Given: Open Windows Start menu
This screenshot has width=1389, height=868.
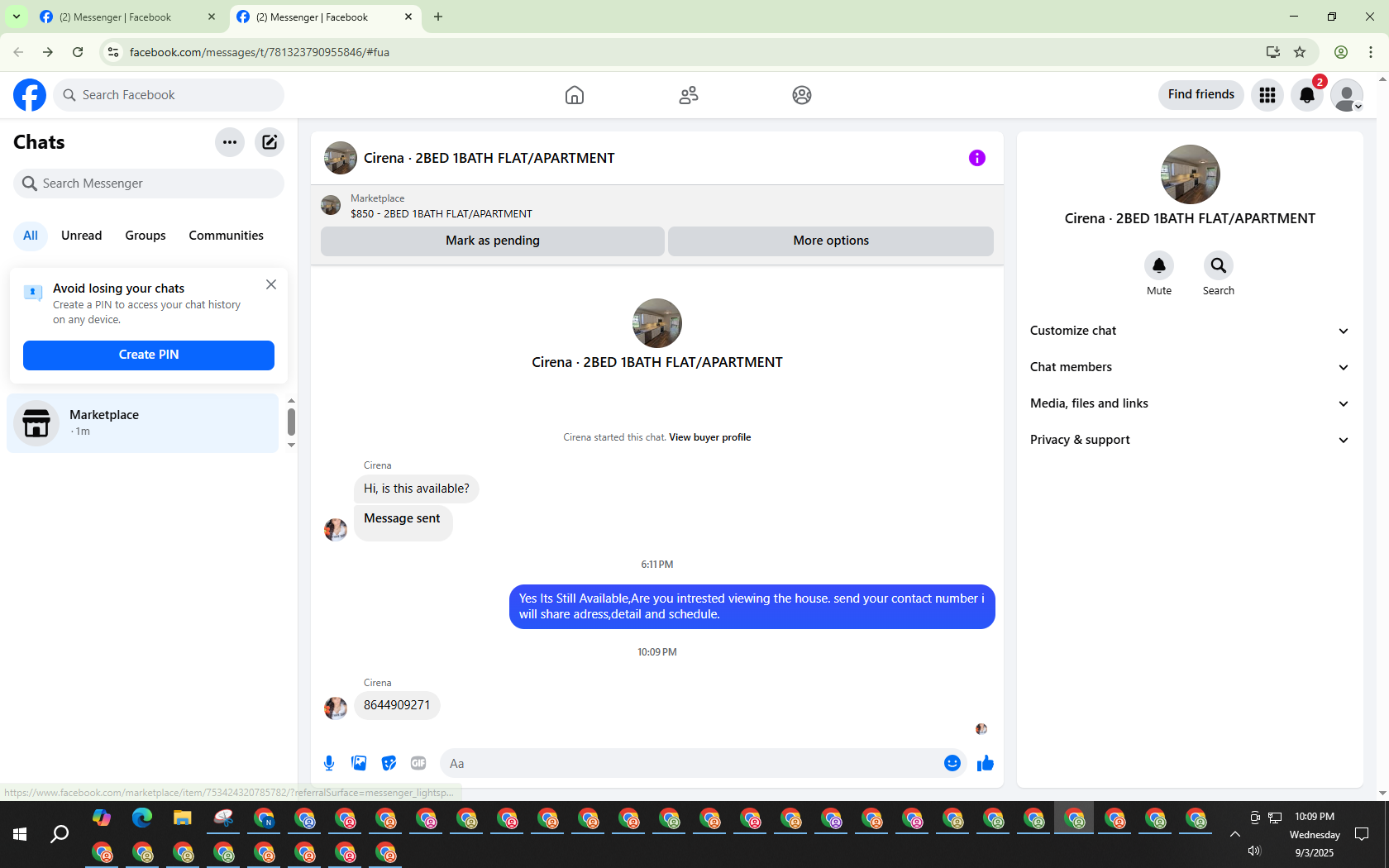Looking at the screenshot, I should click(x=20, y=834).
